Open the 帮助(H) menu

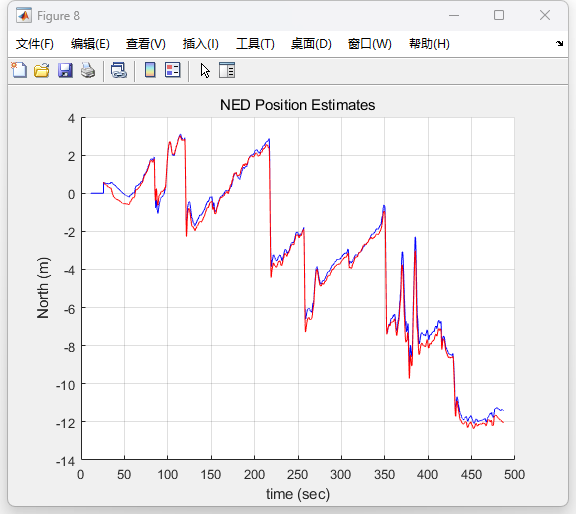click(429, 44)
